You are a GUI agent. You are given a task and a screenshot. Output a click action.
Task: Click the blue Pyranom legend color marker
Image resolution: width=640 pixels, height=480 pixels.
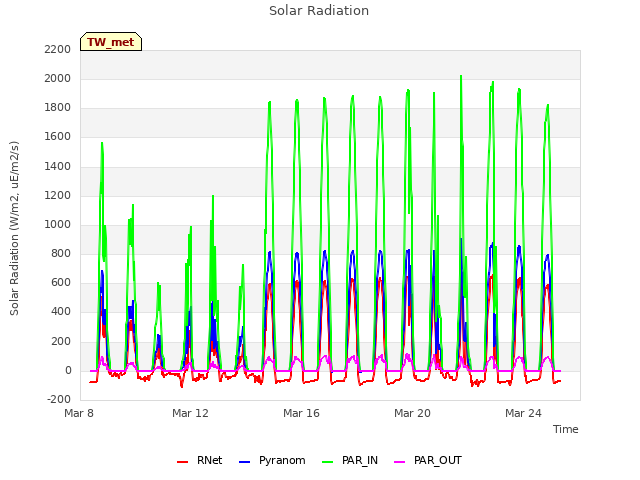[x=244, y=462]
